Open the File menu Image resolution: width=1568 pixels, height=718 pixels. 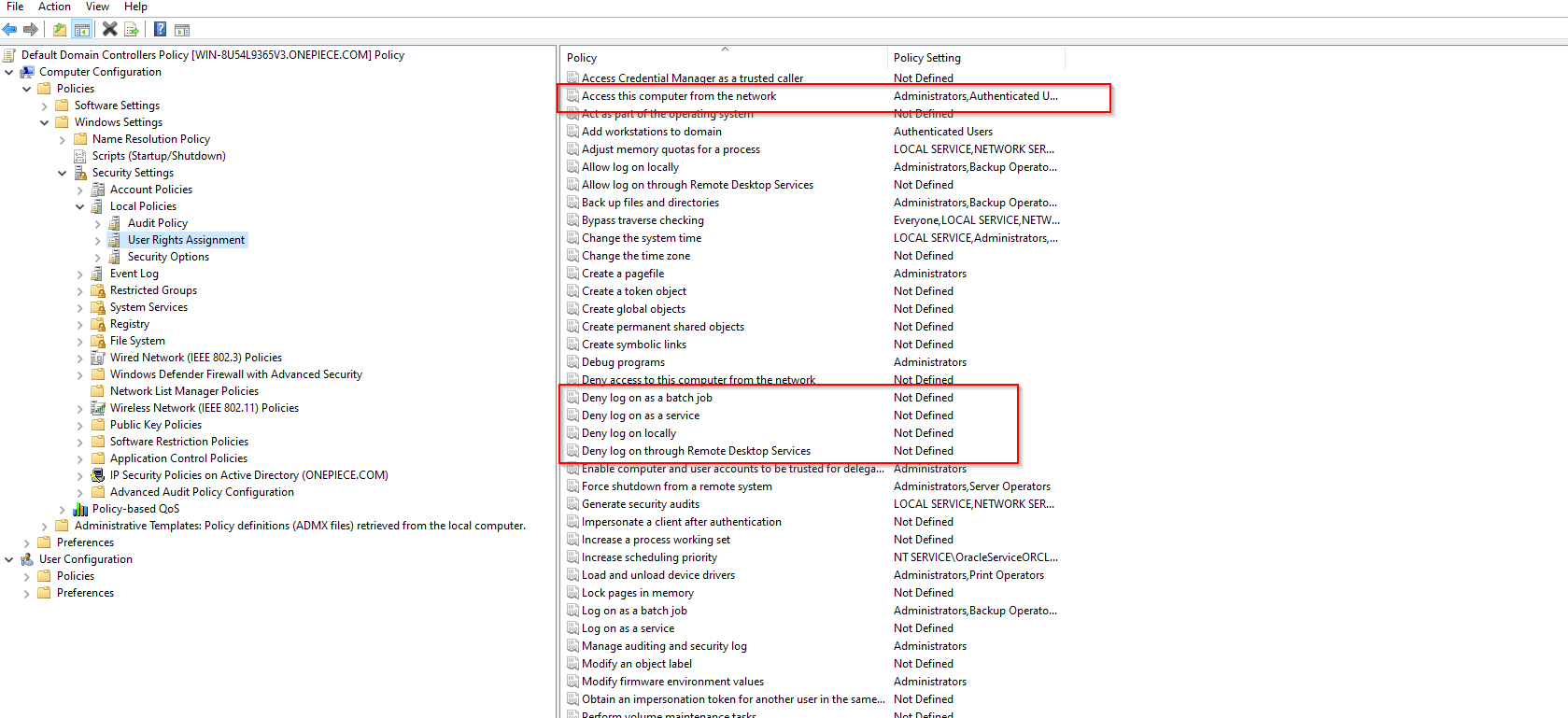15,7
